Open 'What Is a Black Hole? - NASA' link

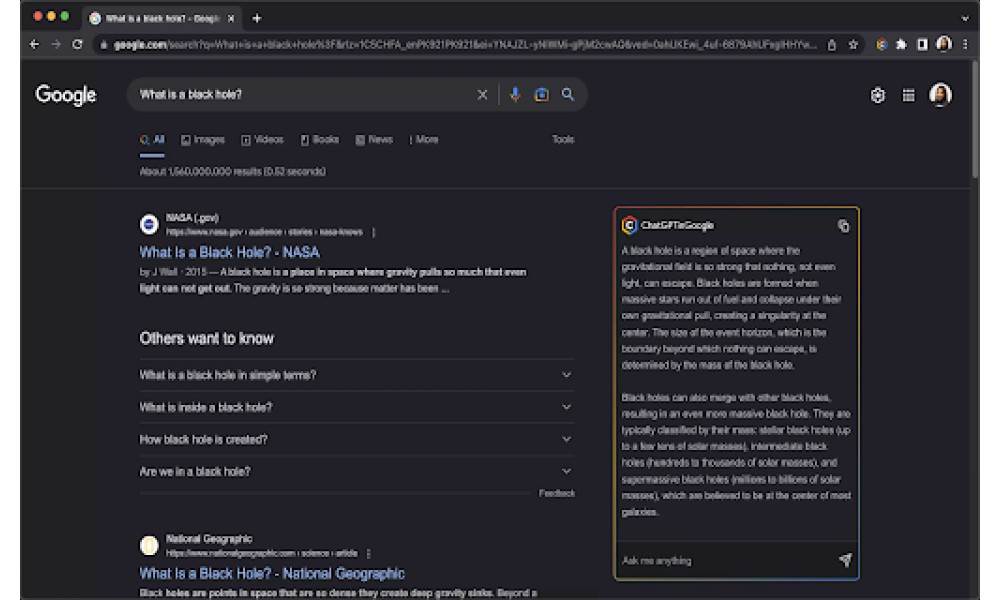(230, 252)
